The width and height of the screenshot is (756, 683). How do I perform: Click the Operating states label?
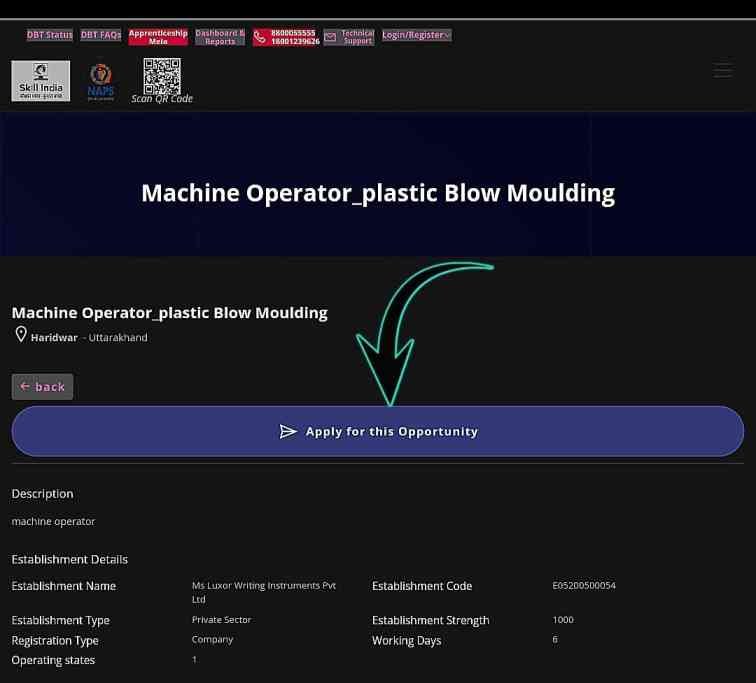(53, 660)
